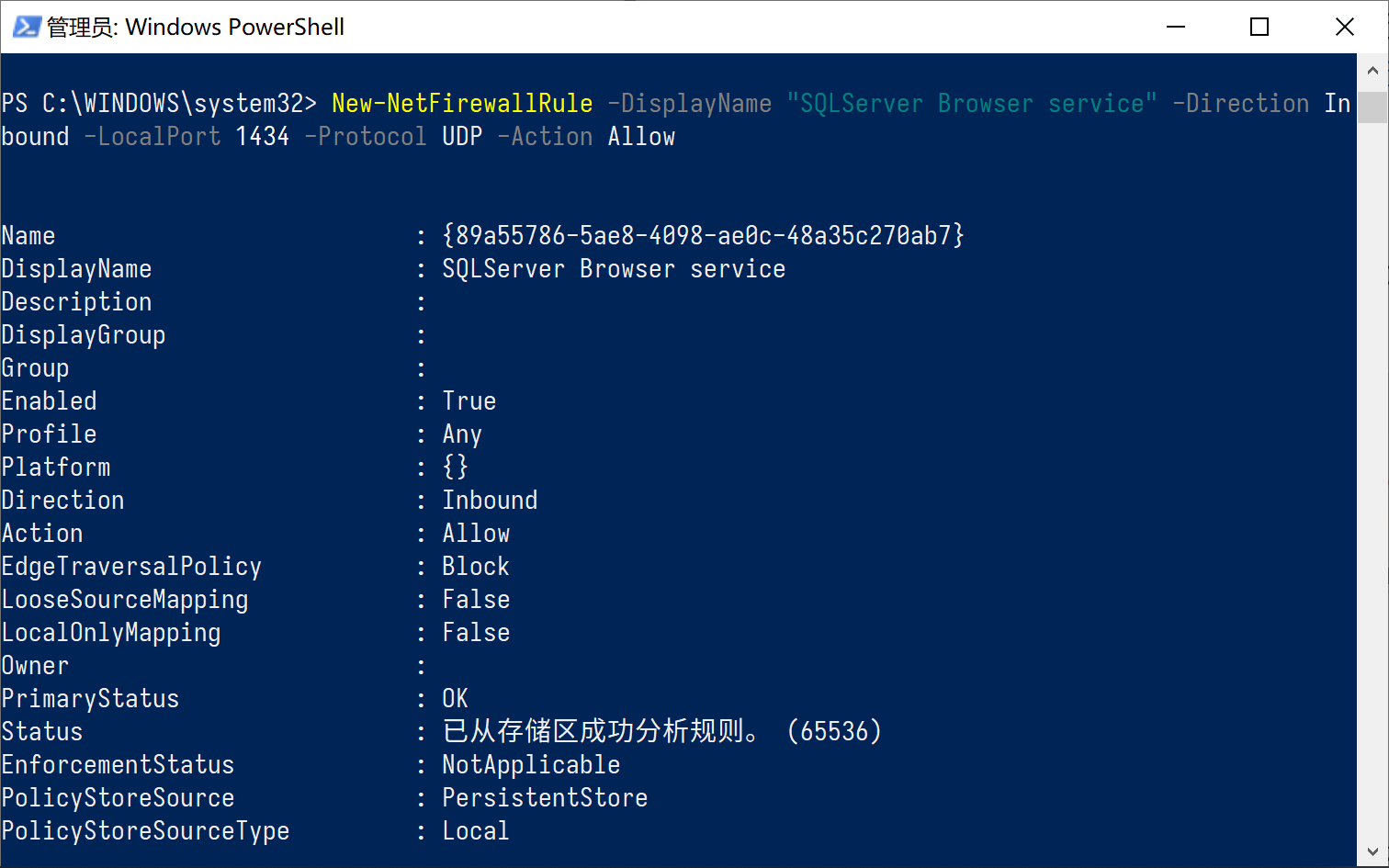Click the DisplayName value "SQLServer Browser service"
1389x868 pixels.
point(614,268)
